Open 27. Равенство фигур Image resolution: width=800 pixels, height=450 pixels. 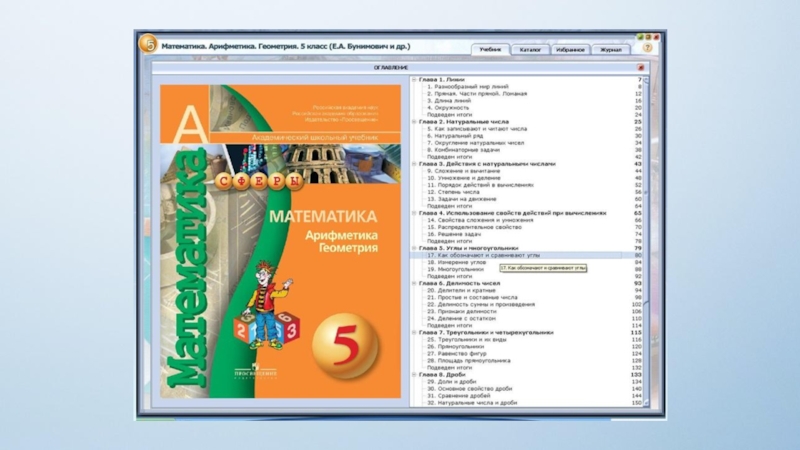tap(457, 354)
